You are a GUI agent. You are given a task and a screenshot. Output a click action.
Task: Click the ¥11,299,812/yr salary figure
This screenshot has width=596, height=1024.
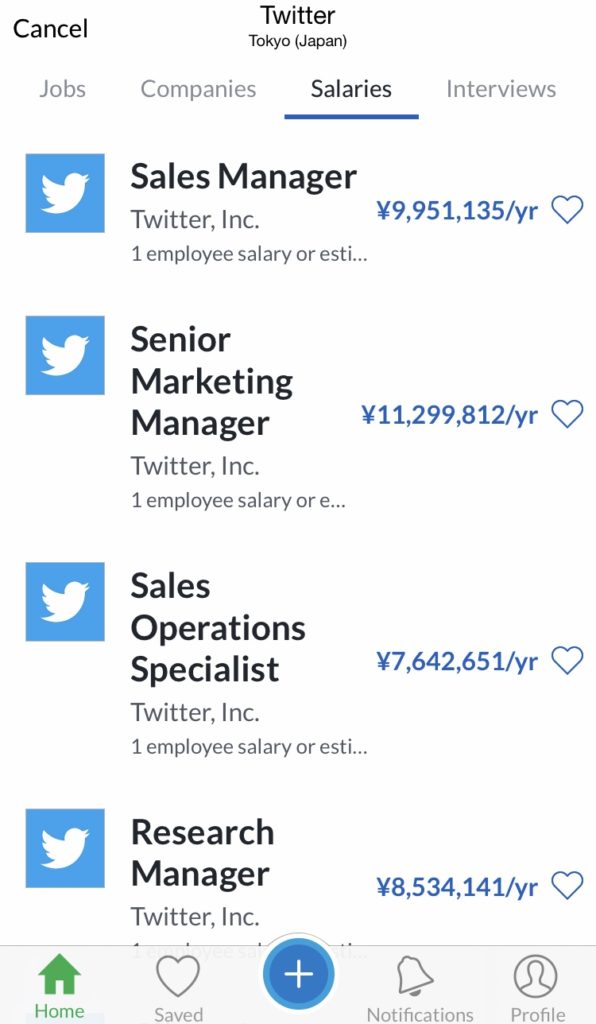tap(450, 415)
